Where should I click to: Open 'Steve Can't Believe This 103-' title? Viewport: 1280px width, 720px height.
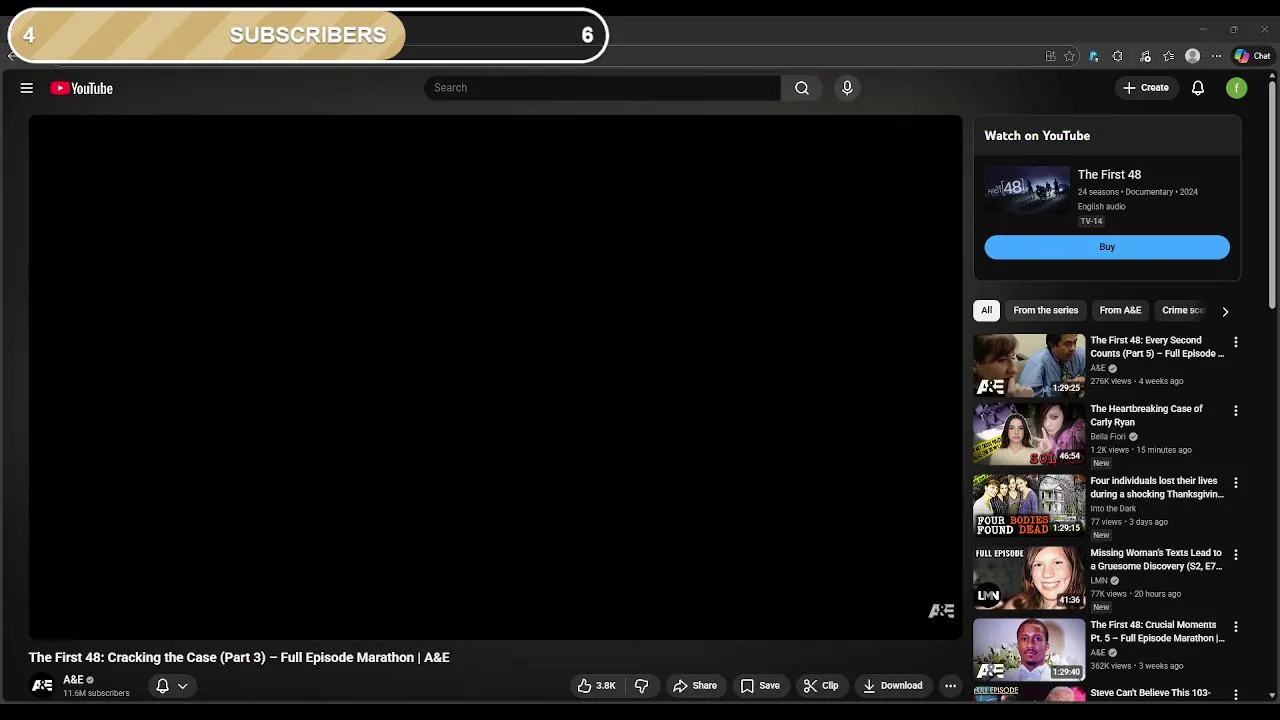pos(1150,692)
